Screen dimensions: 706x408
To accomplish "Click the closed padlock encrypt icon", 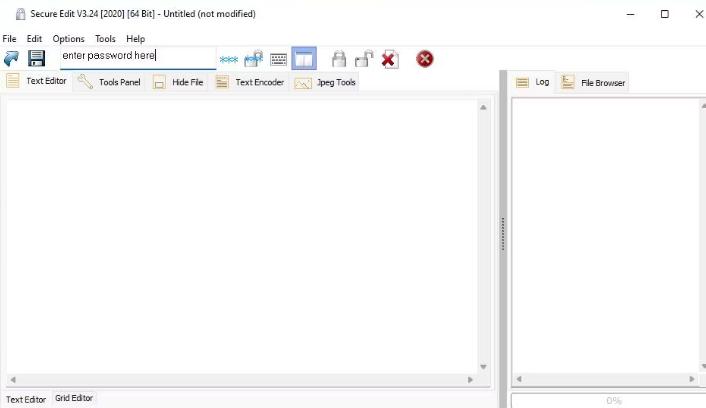I will [x=339, y=59].
